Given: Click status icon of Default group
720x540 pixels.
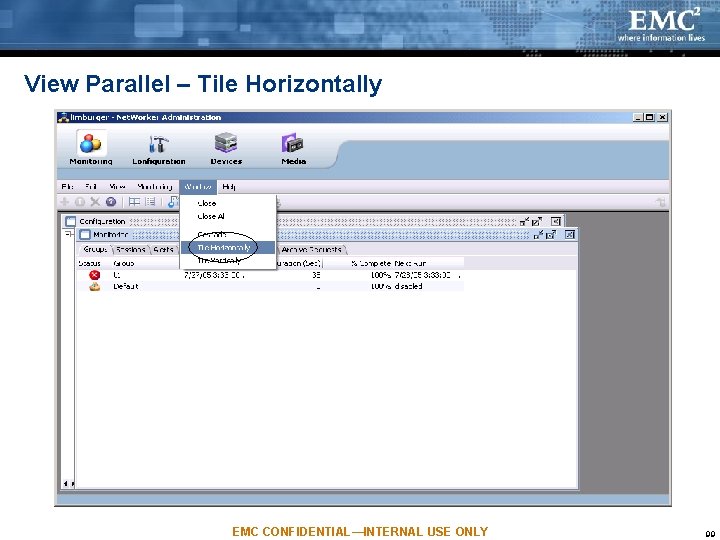Looking at the screenshot, I should [x=95, y=287].
